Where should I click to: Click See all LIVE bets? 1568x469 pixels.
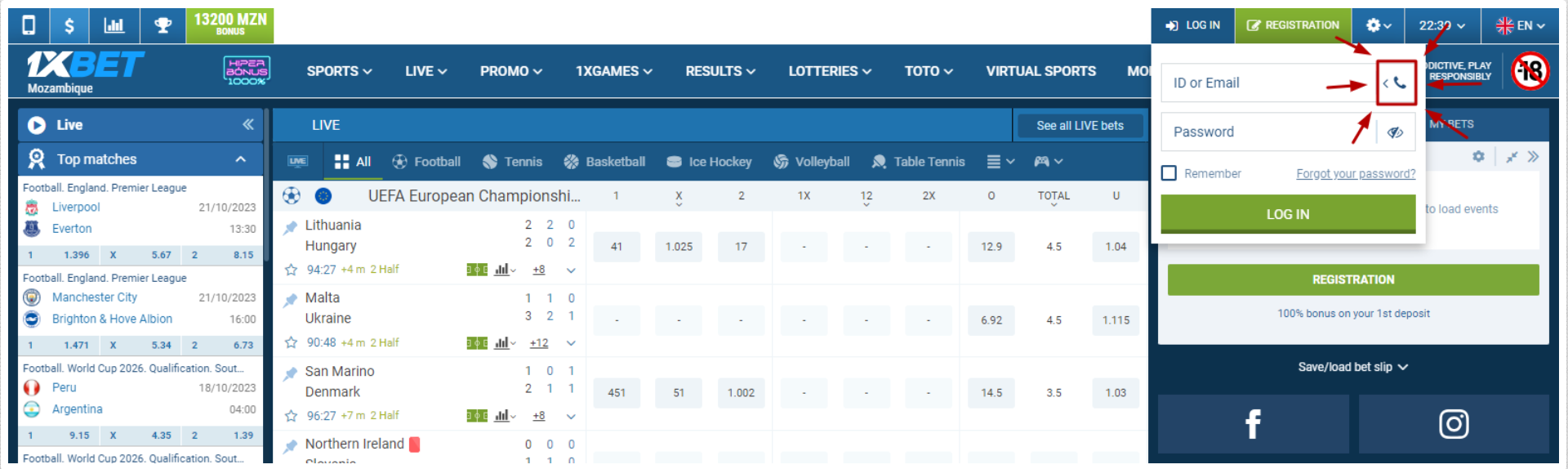click(1080, 125)
